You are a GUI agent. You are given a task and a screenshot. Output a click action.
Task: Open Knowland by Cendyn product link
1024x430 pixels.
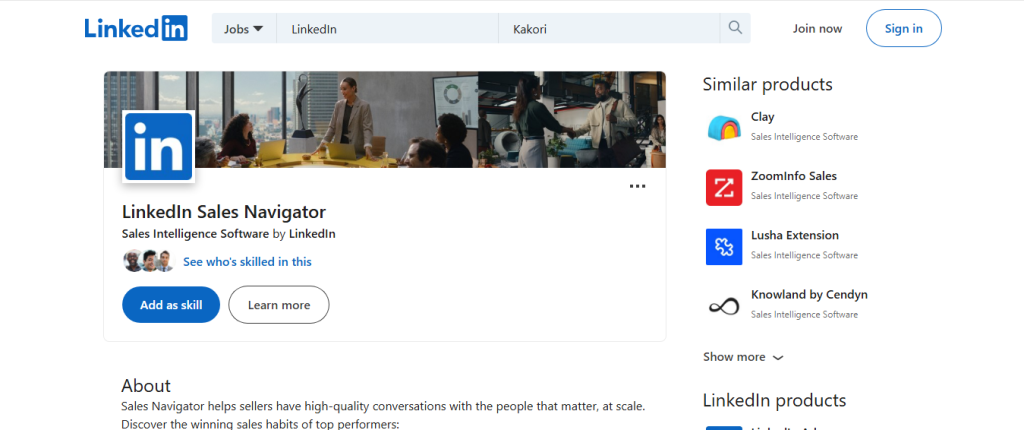coord(809,295)
